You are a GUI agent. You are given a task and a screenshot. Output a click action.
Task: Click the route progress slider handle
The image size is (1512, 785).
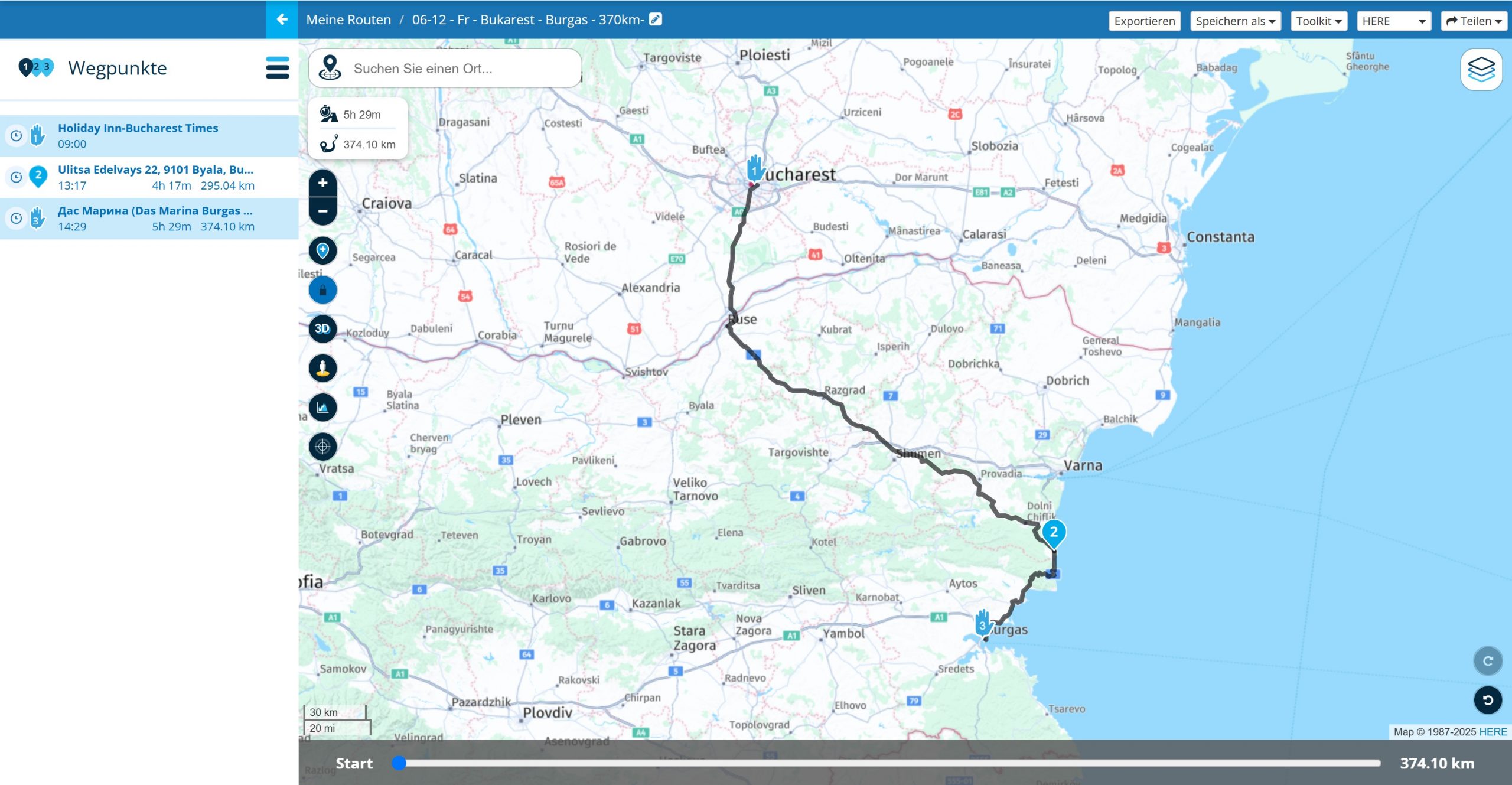tap(399, 763)
